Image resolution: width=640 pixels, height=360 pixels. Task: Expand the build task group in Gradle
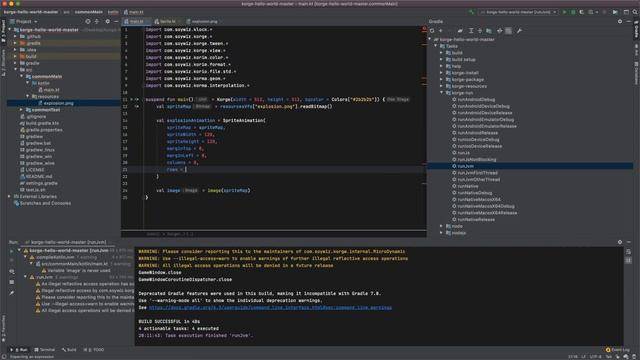[442, 53]
